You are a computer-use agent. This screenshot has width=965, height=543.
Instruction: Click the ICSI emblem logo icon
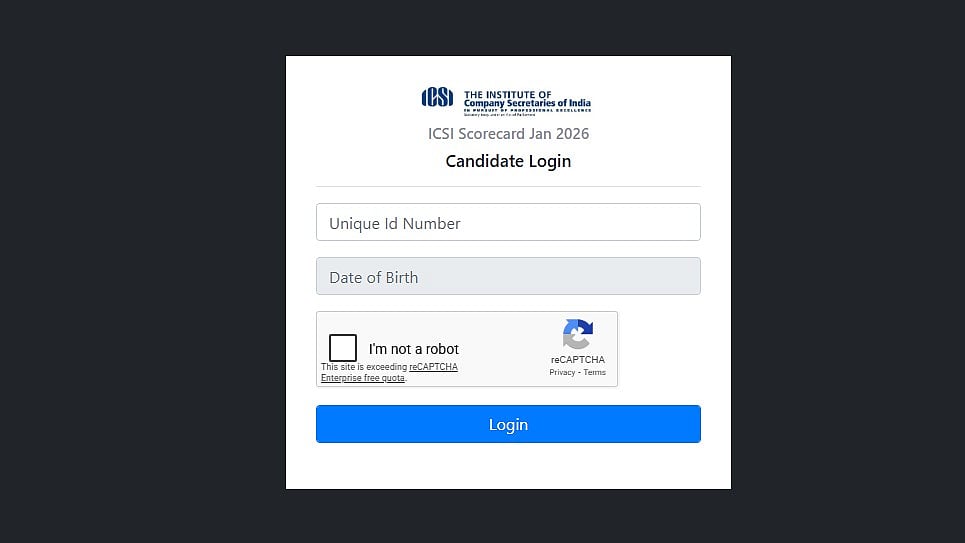click(437, 97)
